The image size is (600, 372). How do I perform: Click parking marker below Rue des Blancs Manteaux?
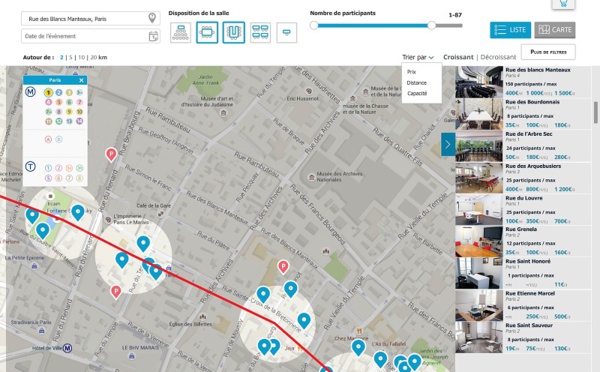pyautogui.click(x=283, y=267)
